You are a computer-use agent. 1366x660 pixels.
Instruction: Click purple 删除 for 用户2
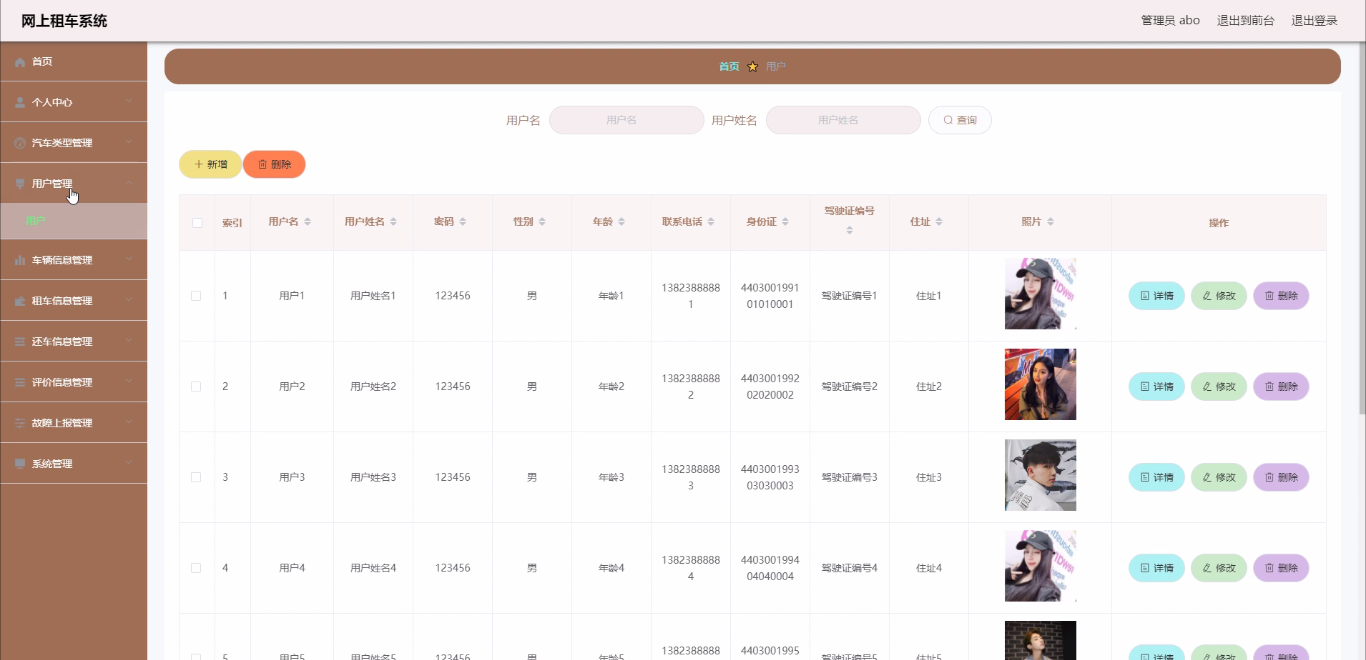tap(1281, 386)
